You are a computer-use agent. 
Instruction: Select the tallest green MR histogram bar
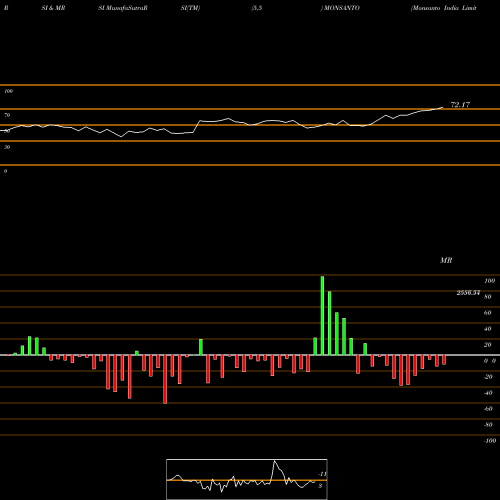(322, 316)
